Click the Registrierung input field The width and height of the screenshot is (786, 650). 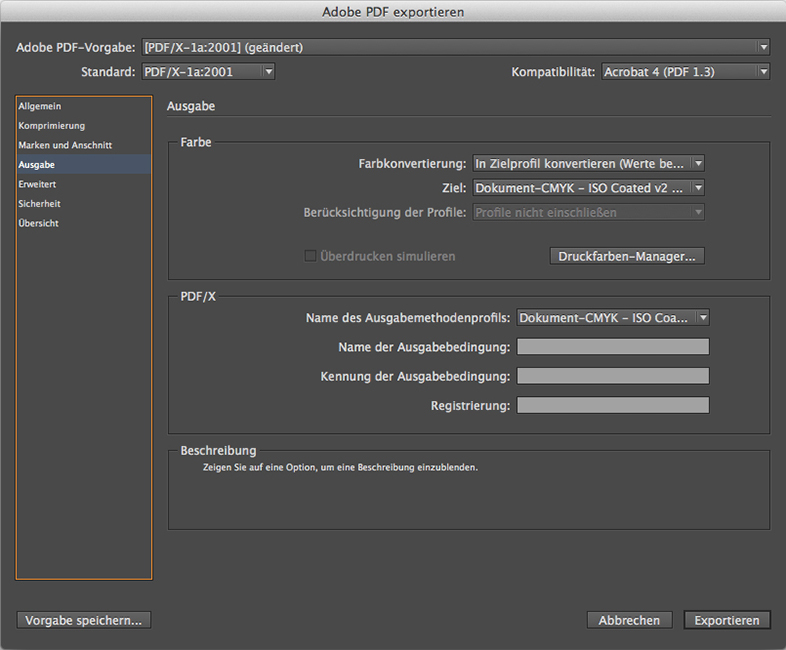point(613,405)
